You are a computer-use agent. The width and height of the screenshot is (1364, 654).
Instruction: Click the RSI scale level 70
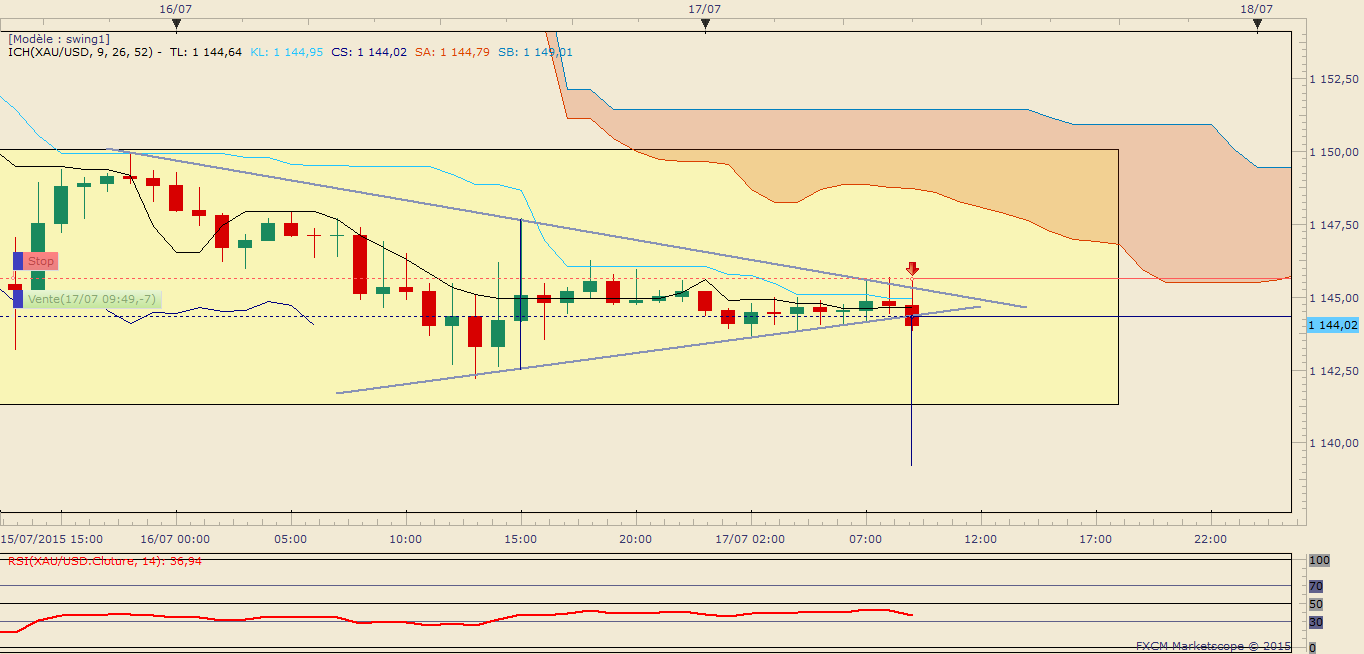[x=1316, y=586]
